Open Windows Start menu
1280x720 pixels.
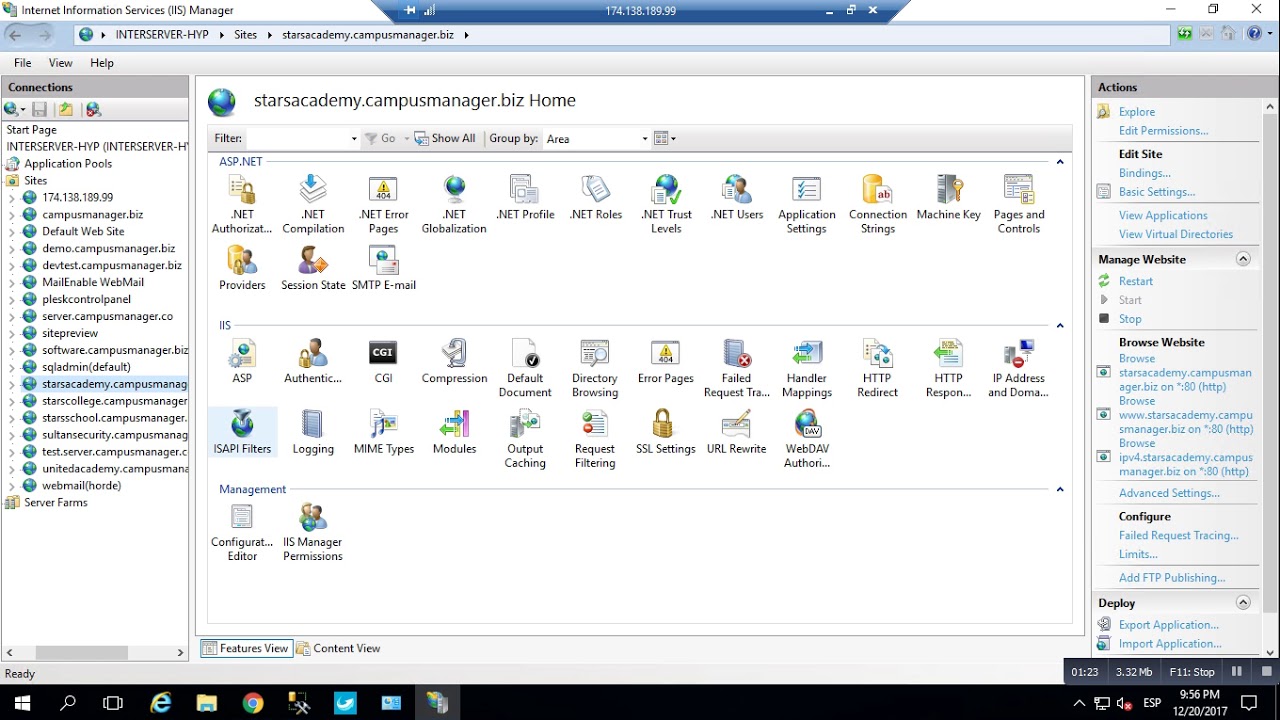click(21, 703)
